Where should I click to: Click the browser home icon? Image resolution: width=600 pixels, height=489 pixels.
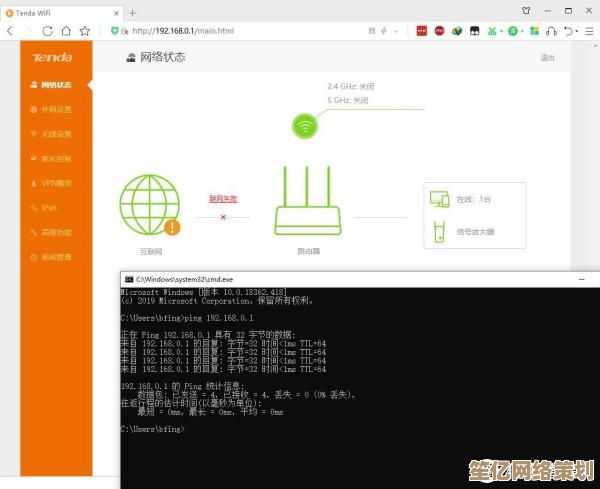pyautogui.click(x=66, y=31)
